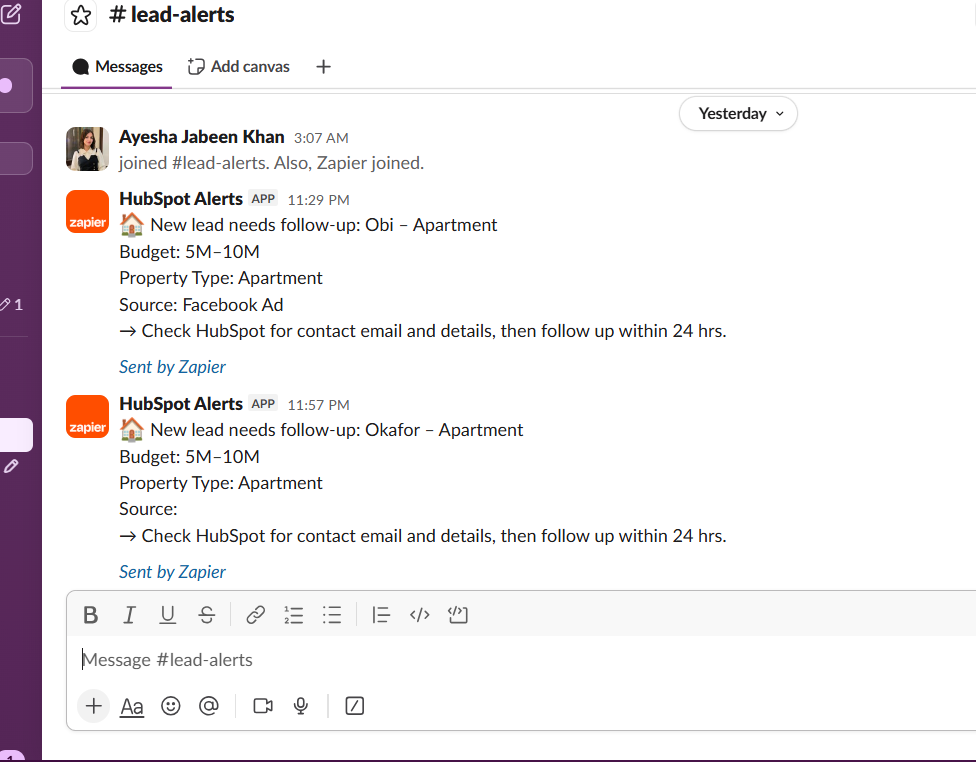
Task: Click the 11:57 PM timestamp
Action: [318, 405]
